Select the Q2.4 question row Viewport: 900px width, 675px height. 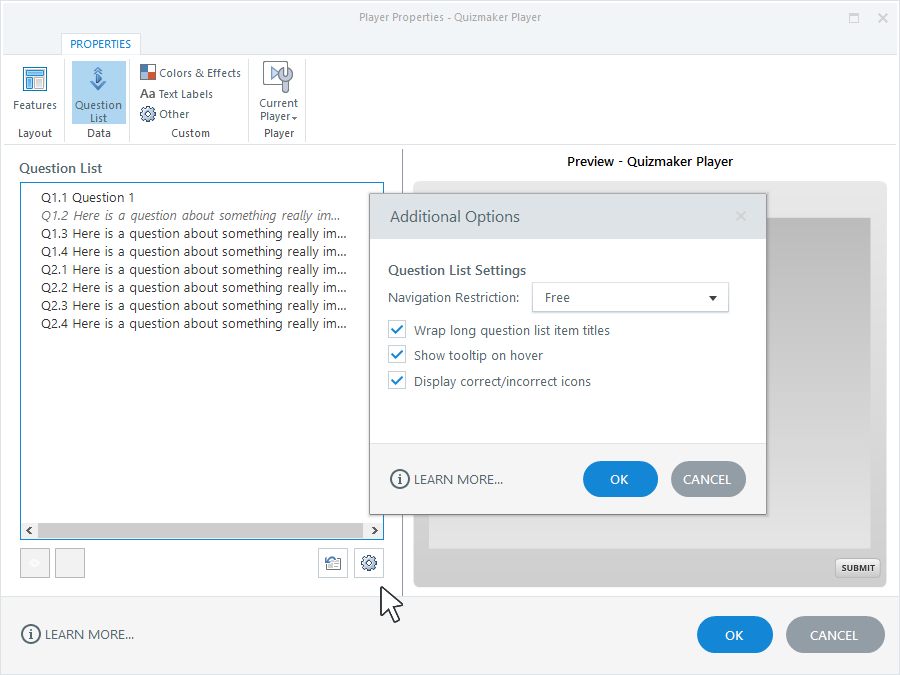pyautogui.click(x=193, y=324)
